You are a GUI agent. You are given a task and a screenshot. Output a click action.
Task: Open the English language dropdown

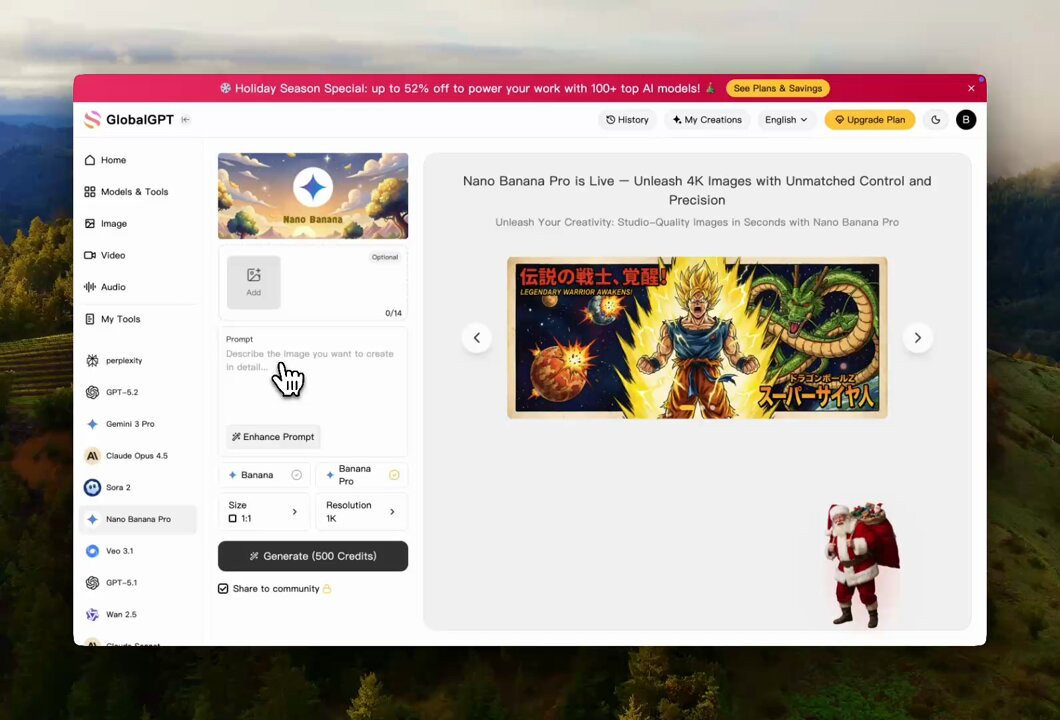(786, 120)
